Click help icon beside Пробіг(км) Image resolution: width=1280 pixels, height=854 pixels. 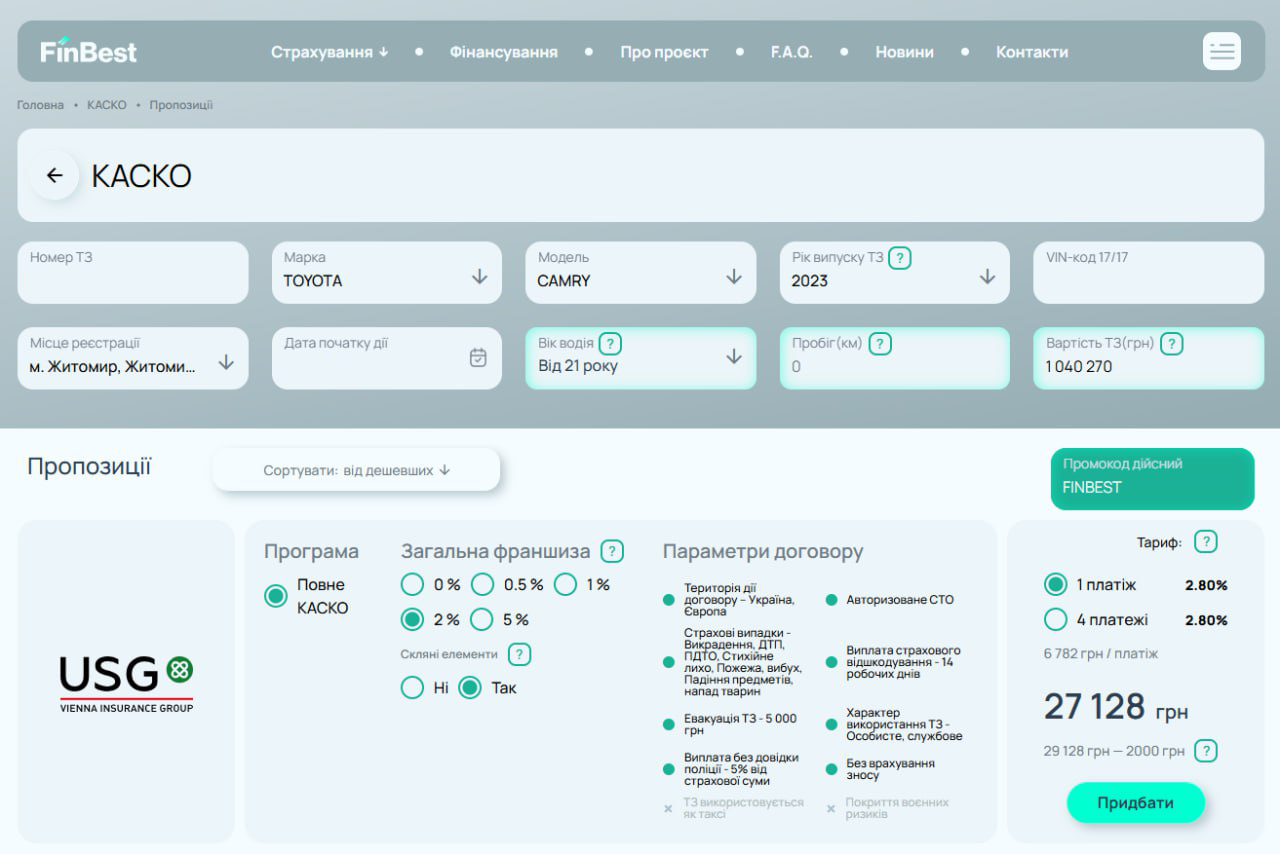[x=879, y=344]
